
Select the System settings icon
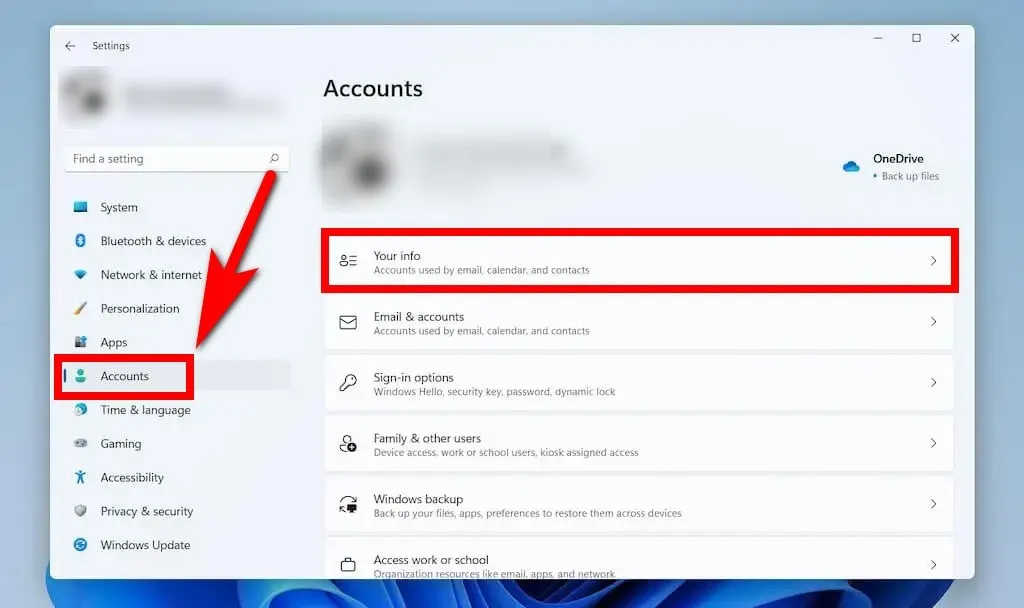coord(81,207)
